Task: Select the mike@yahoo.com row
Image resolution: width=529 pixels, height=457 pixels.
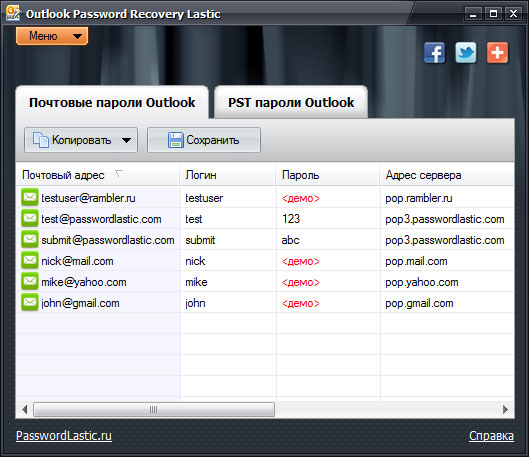Action: 265,282
